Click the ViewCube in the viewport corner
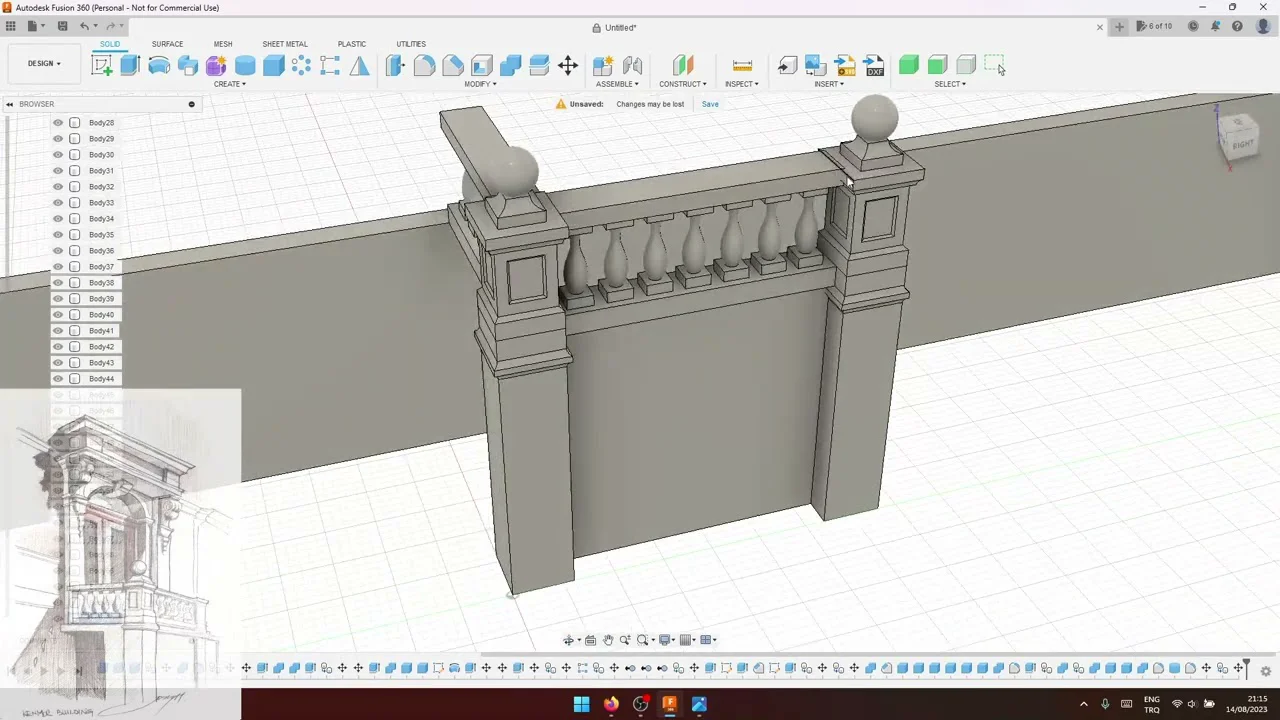 point(1240,138)
